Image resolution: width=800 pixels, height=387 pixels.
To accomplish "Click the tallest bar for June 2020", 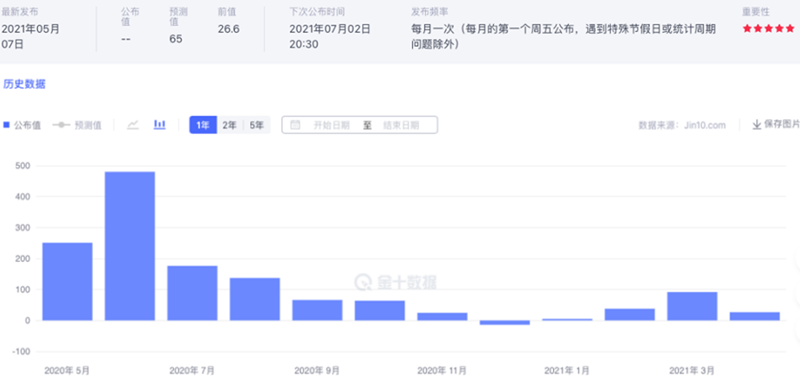I will click(x=130, y=246).
